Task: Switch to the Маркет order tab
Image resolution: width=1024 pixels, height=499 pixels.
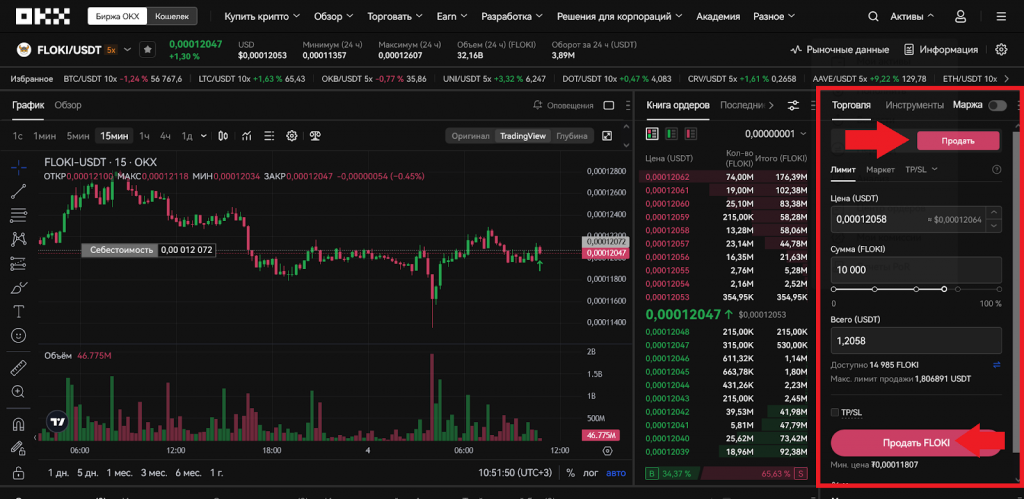Action: pyautogui.click(x=880, y=170)
